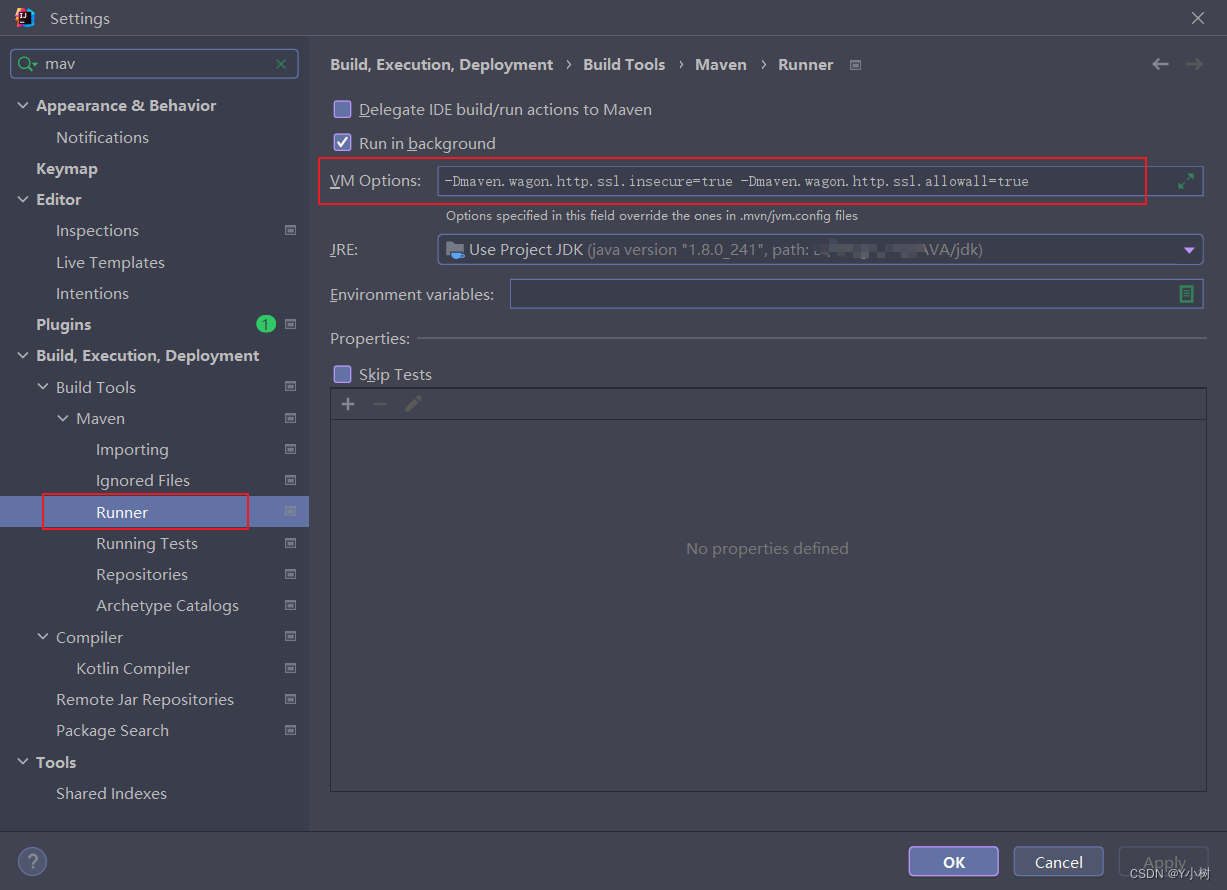Click the search magnifier icon
1227x890 pixels.
coord(25,64)
